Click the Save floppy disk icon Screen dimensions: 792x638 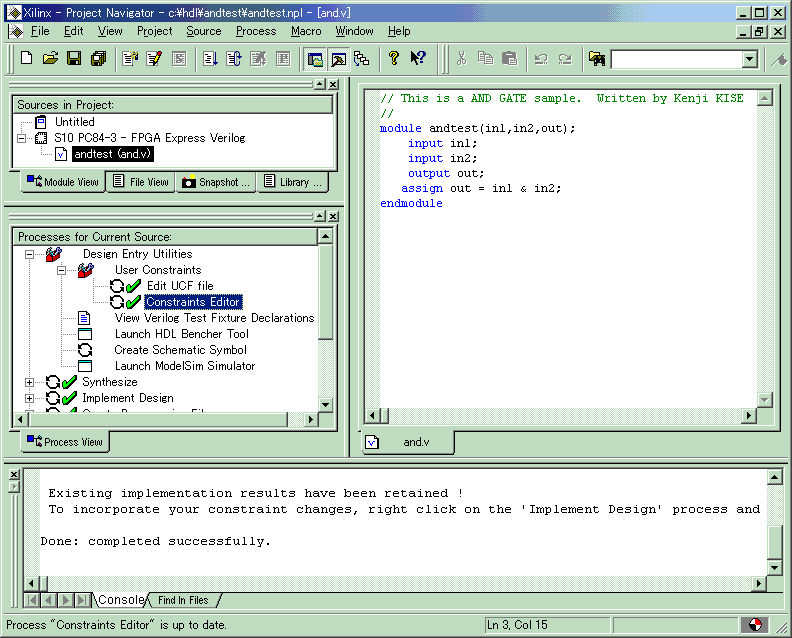[x=74, y=59]
